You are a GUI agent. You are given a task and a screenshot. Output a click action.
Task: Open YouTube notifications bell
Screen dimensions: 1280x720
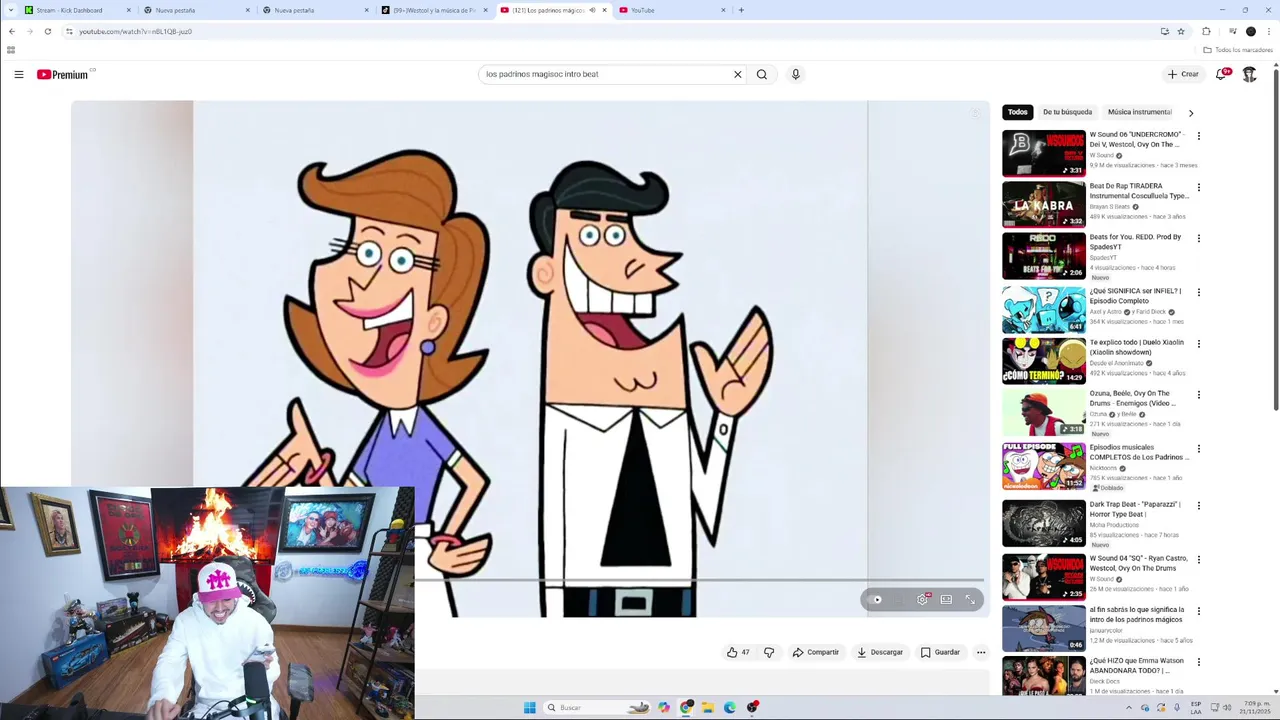(1222, 74)
